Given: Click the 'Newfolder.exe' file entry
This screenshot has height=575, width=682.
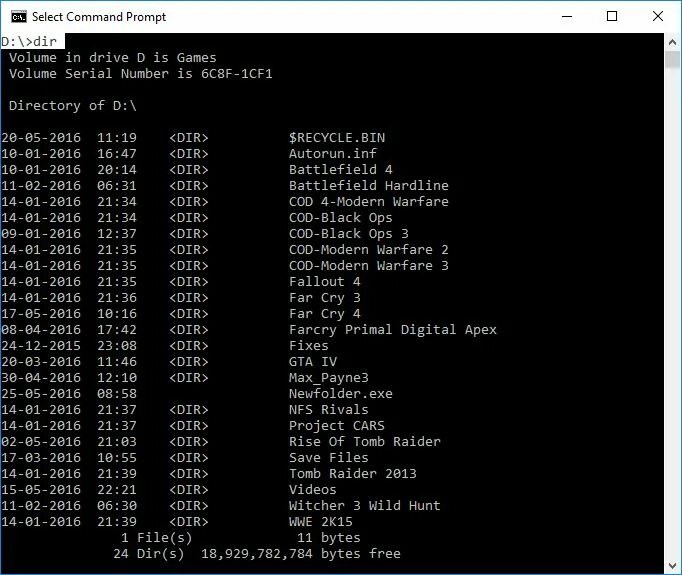Looking at the screenshot, I should (x=341, y=394).
